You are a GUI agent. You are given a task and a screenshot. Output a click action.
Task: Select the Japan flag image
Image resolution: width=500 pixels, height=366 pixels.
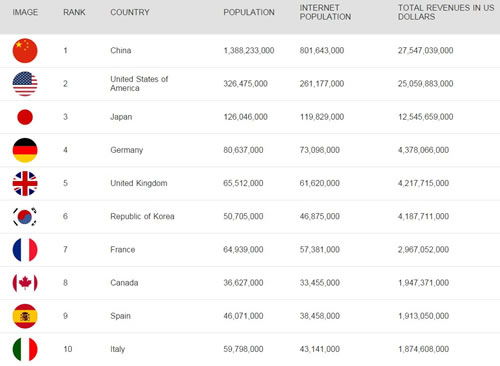[25, 117]
